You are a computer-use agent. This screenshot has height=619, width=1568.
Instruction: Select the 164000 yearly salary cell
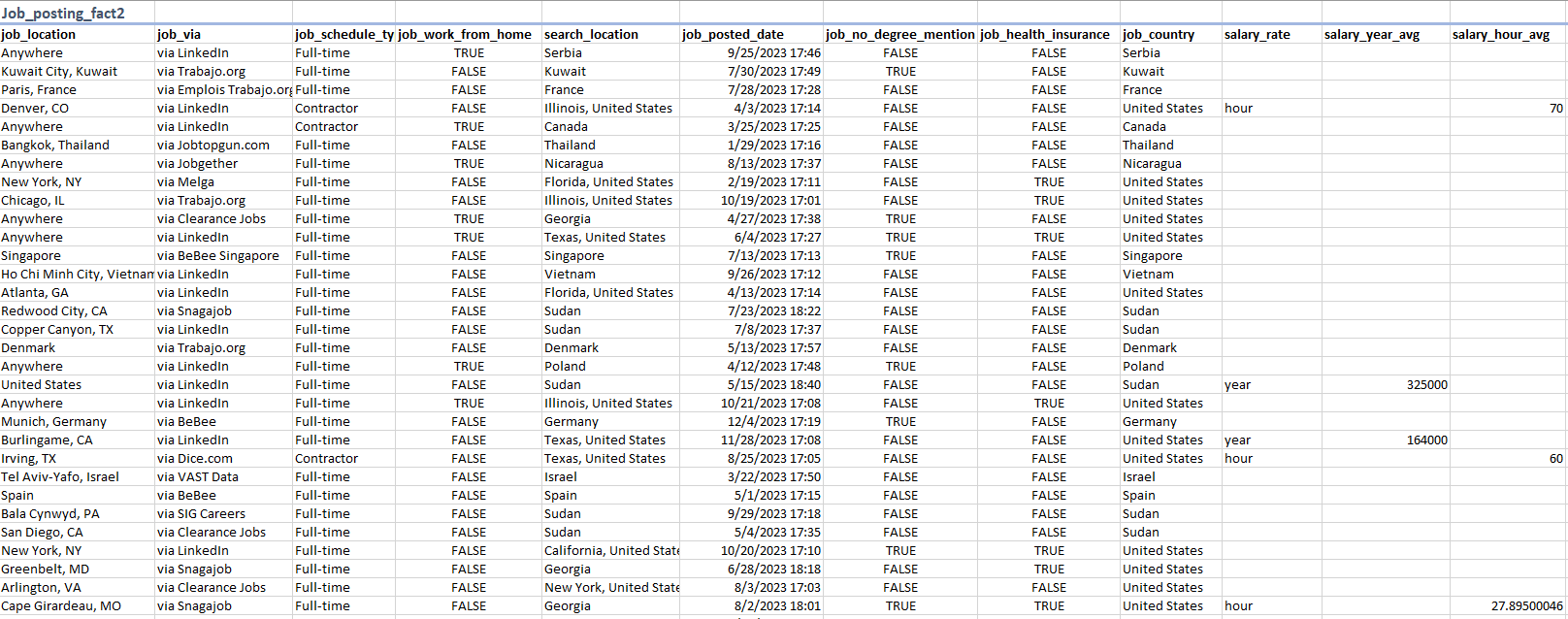pos(1386,440)
